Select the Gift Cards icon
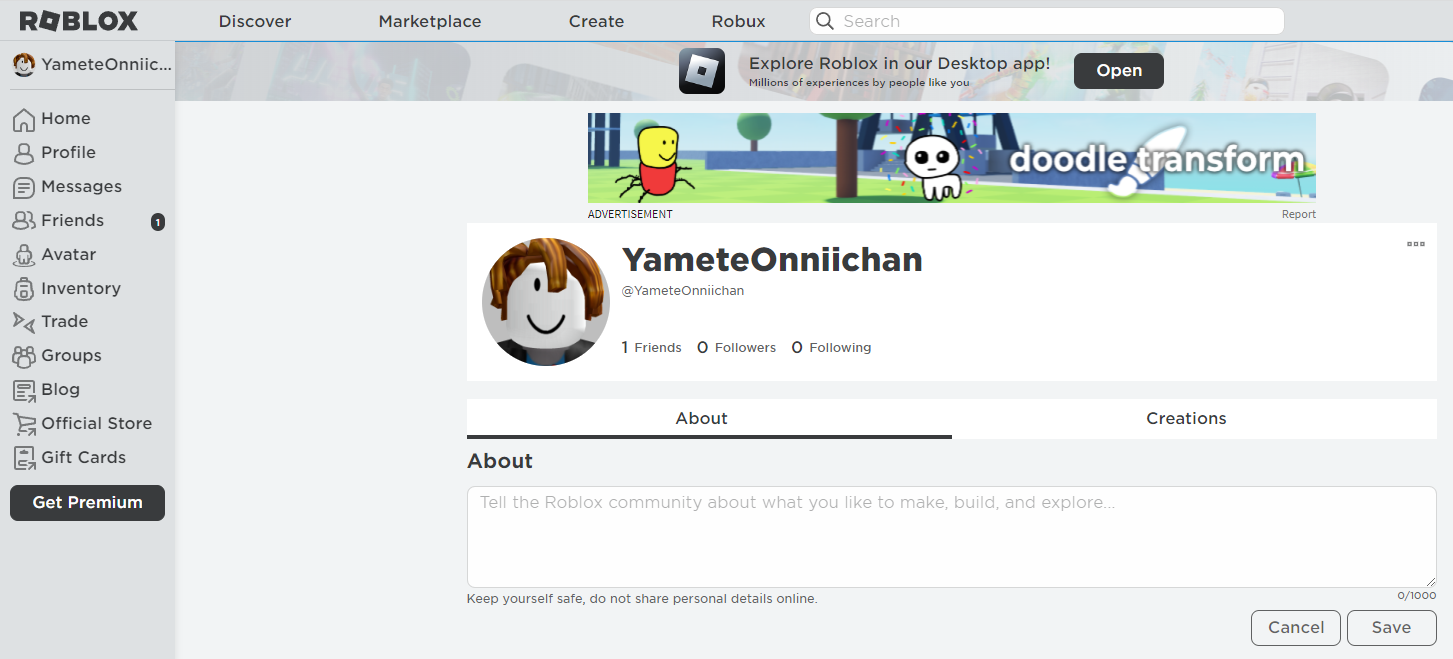 [24, 458]
